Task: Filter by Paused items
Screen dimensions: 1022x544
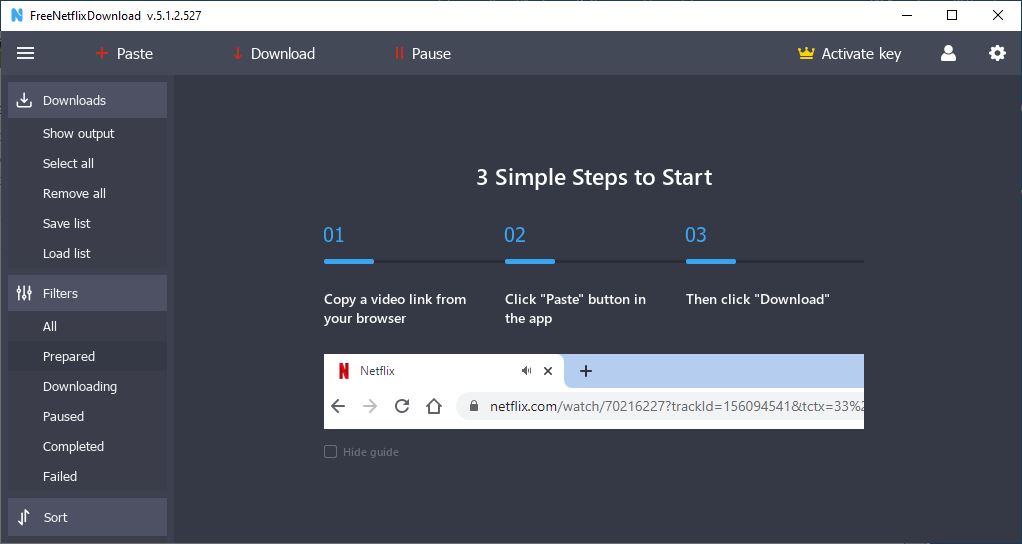Action: pos(63,416)
